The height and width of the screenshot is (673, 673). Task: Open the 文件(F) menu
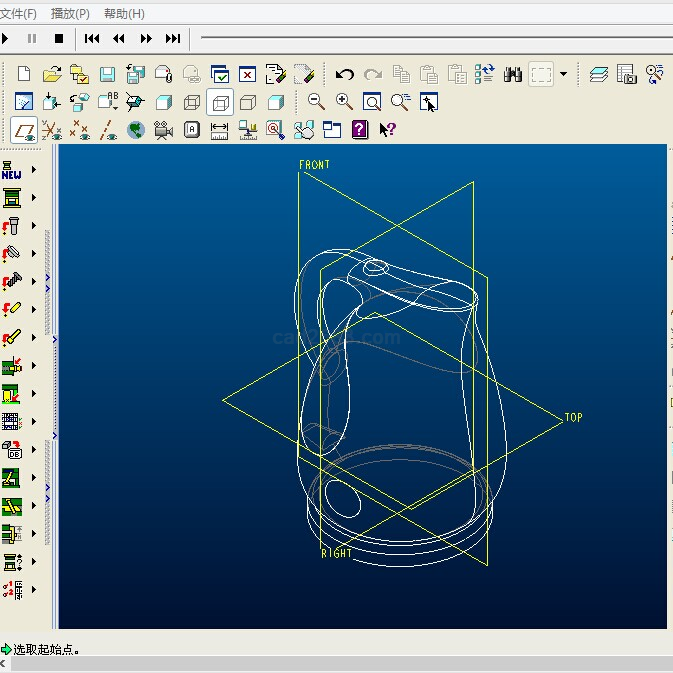(18, 14)
